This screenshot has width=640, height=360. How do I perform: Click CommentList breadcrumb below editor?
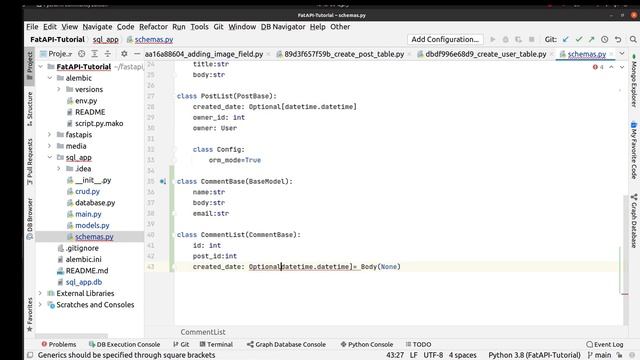click(203, 332)
